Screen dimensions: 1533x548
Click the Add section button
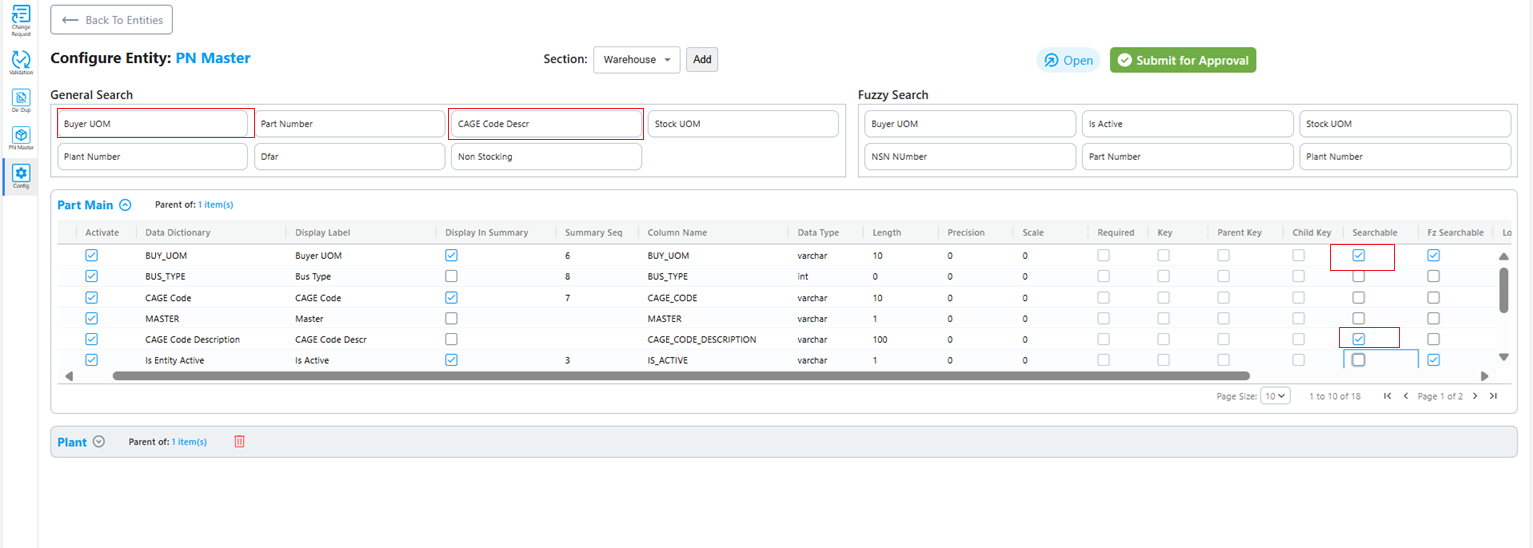point(702,59)
